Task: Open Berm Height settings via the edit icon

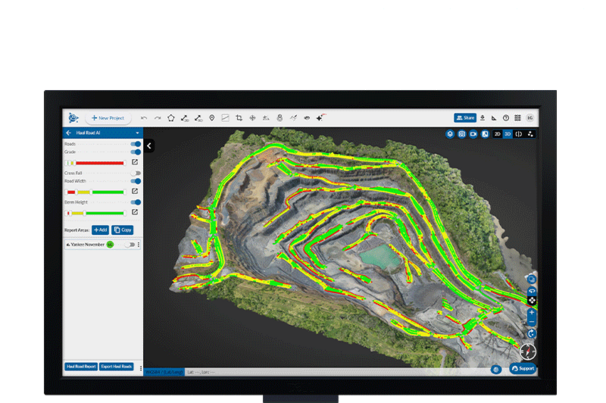Action: coord(135,212)
